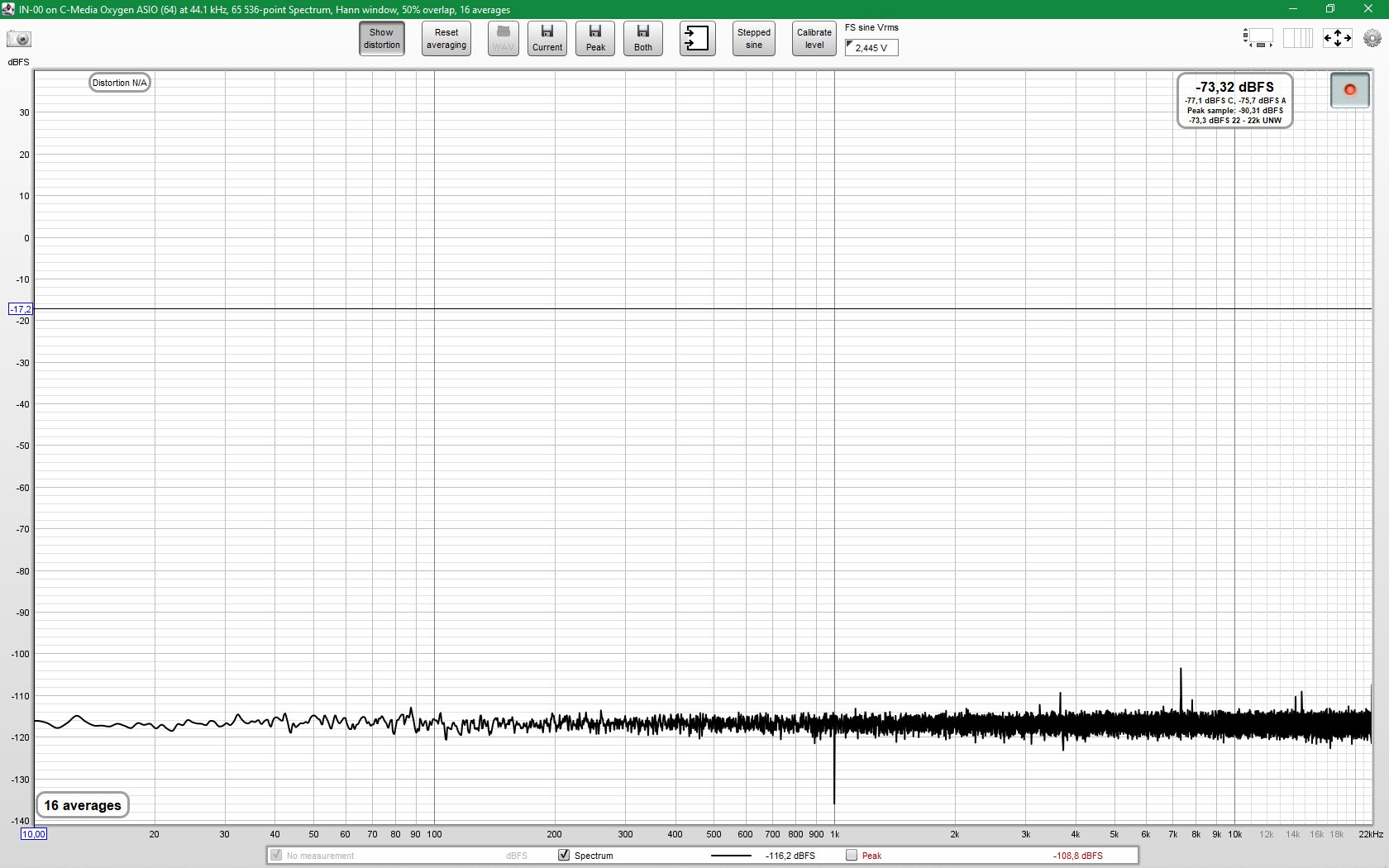Screen dimensions: 1389x868
Task: Save Both current and peak traces
Action: tap(643, 39)
